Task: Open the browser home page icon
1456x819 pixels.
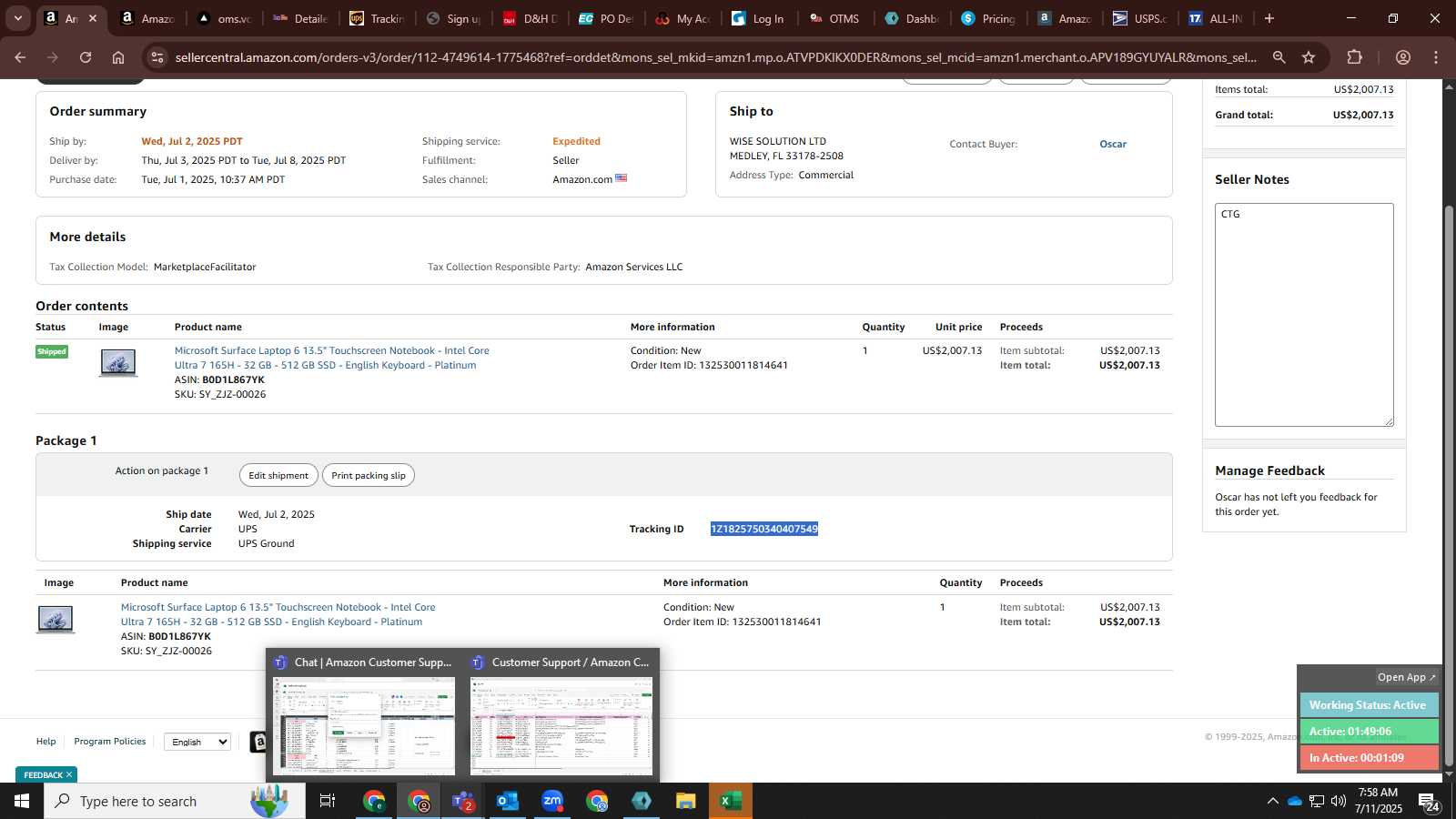Action: tap(118, 57)
